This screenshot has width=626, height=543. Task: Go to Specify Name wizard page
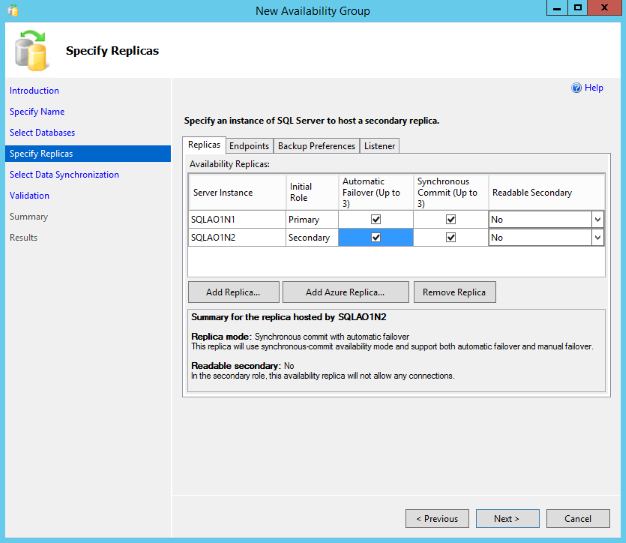click(37, 112)
